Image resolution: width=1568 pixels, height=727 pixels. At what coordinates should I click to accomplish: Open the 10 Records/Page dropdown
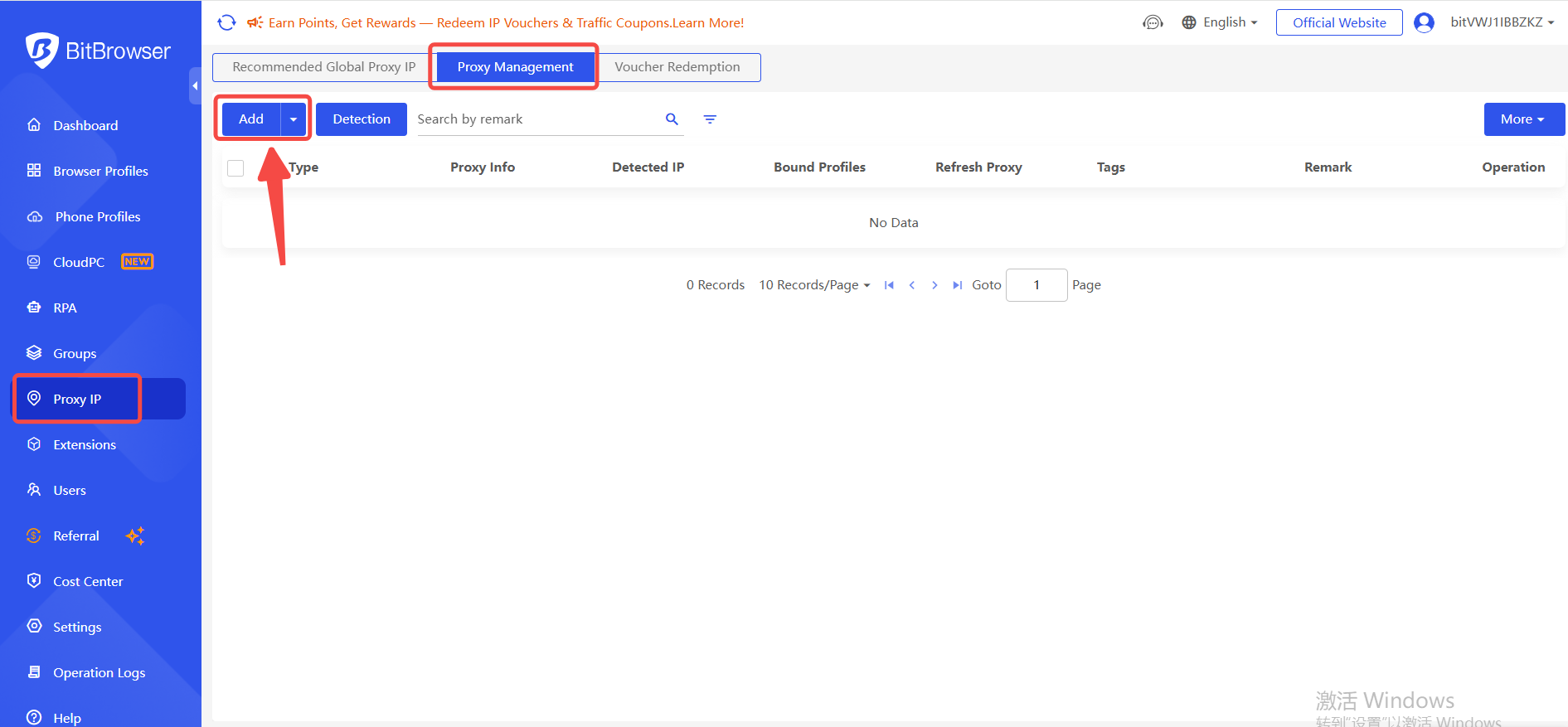814,285
